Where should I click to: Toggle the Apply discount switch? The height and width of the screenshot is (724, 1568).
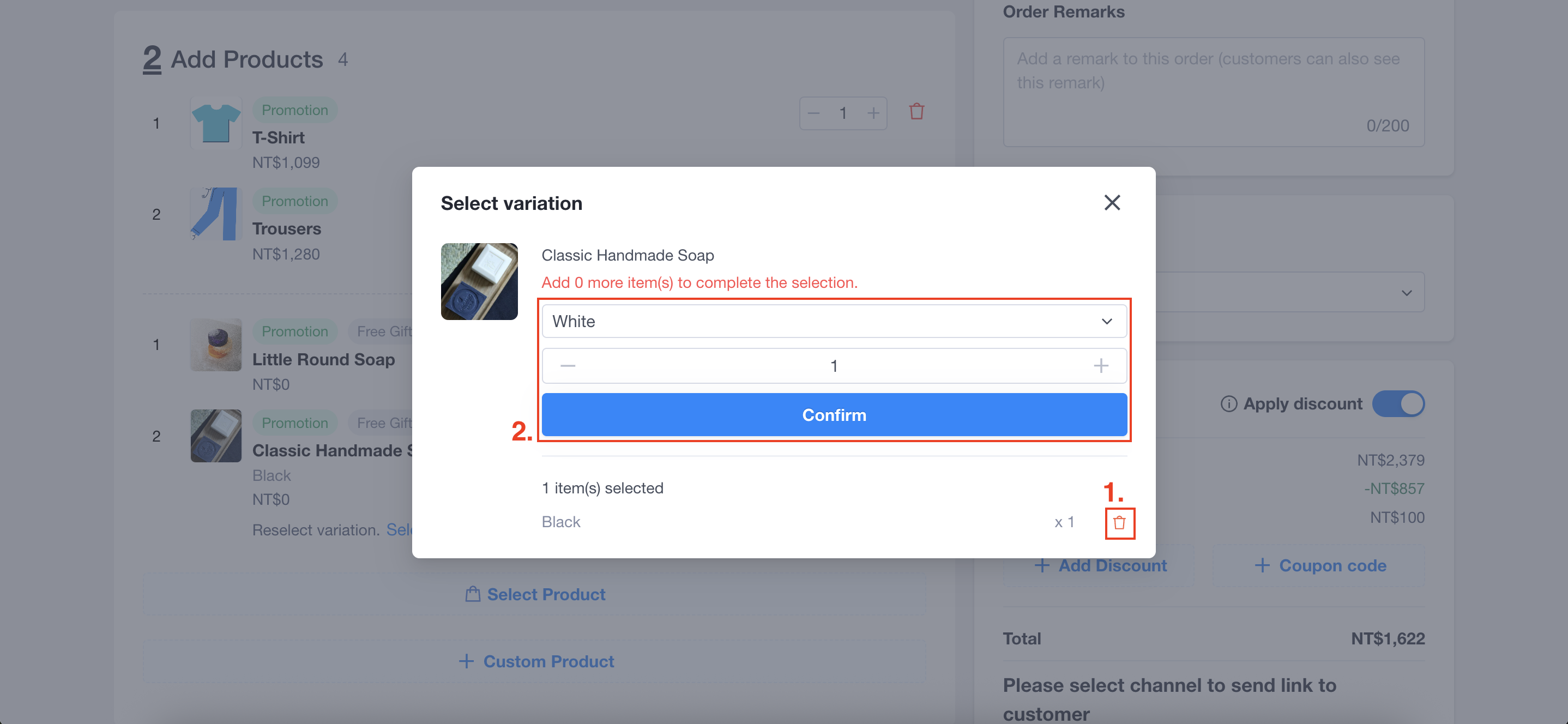click(1398, 404)
